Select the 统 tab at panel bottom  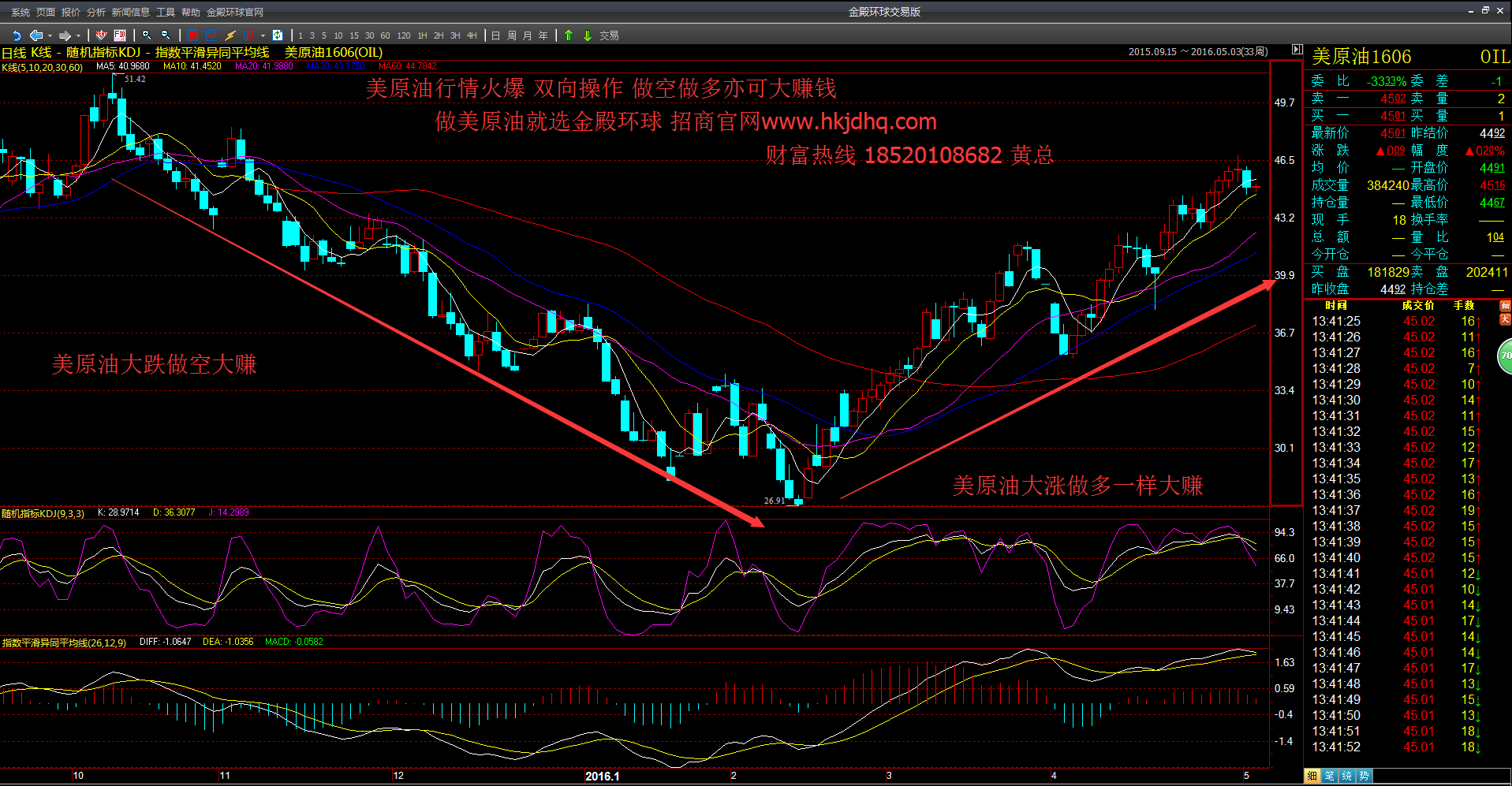[x=1346, y=776]
